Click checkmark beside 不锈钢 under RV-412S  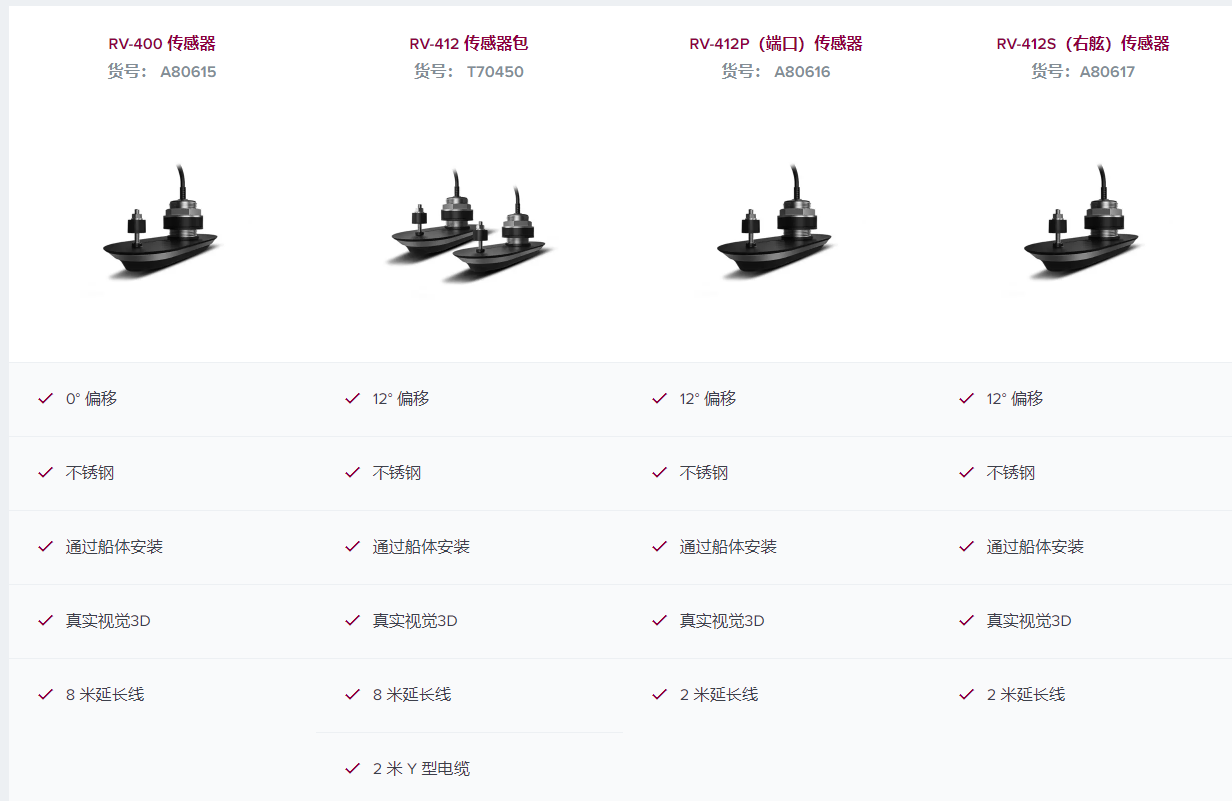point(966,472)
